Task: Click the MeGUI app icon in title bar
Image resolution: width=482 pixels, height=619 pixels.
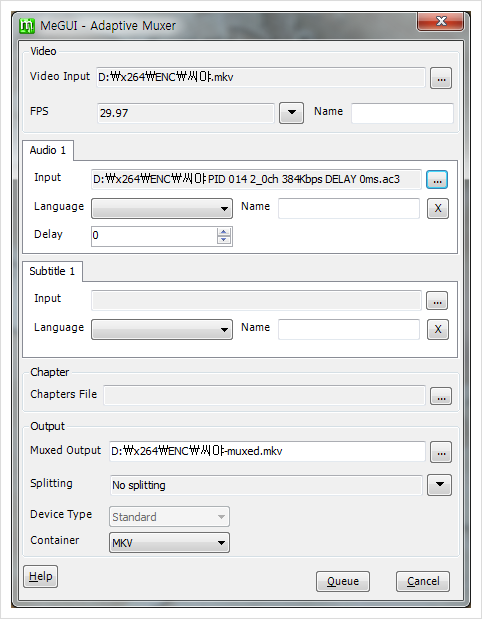Action: click(27, 26)
